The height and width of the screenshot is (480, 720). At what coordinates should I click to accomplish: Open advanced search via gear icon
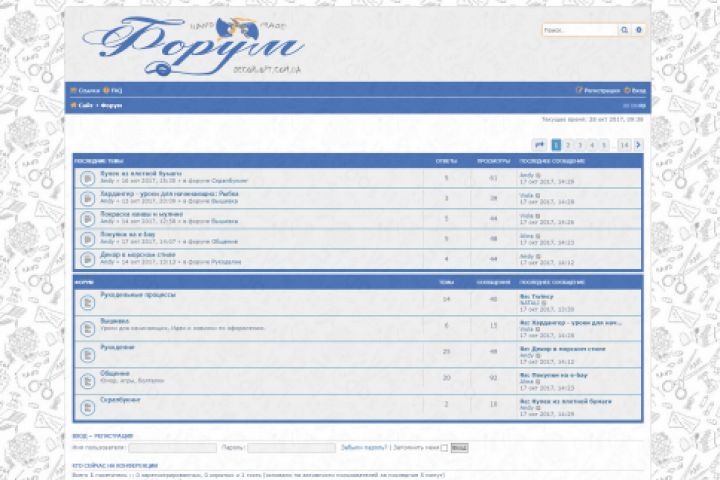pos(638,30)
